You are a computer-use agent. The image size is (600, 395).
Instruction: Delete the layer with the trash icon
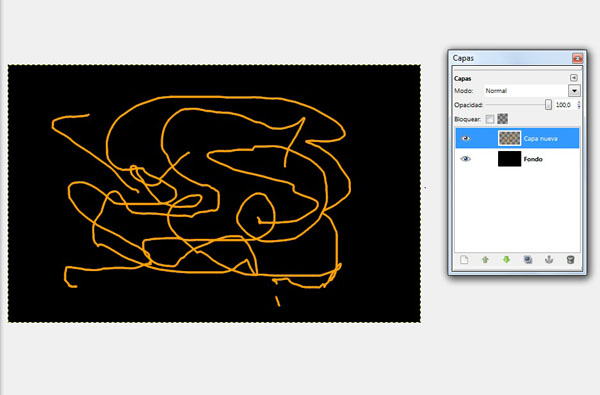[x=570, y=260]
